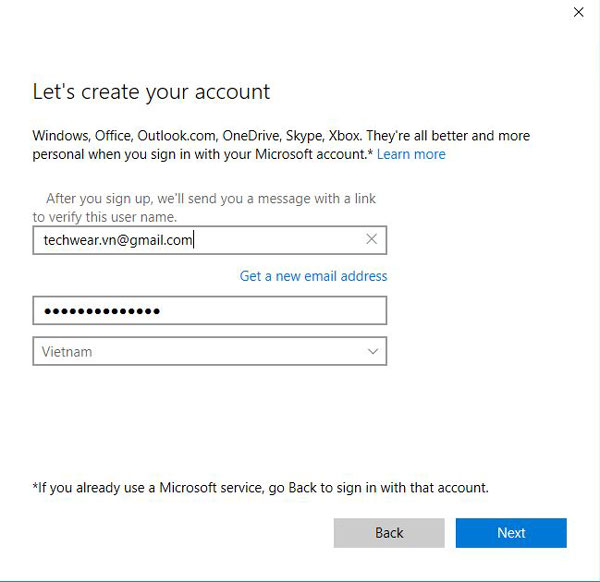Clear the email field with X icon
The width and height of the screenshot is (600, 582).
371,240
